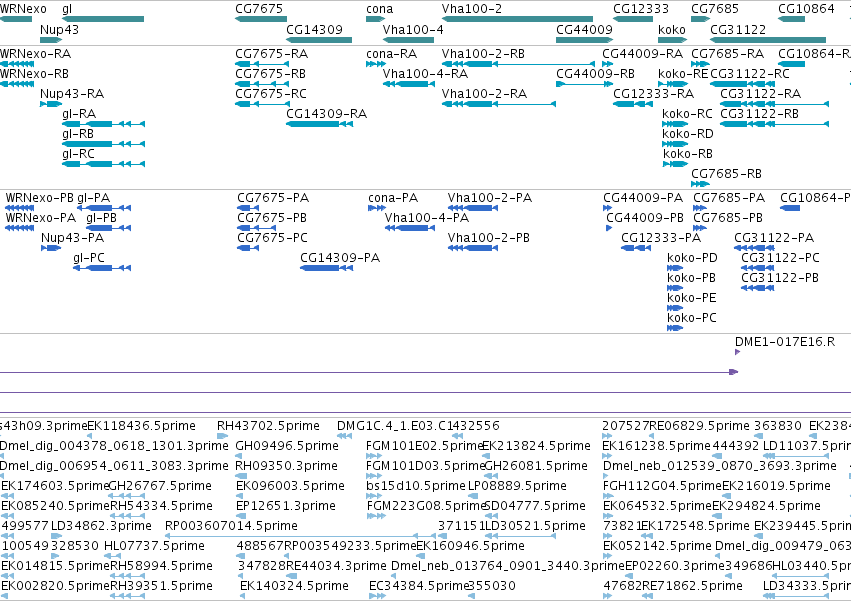851x601 pixels.
Task: Click the EC34384.5prime EST label
Action: click(x=418, y=586)
